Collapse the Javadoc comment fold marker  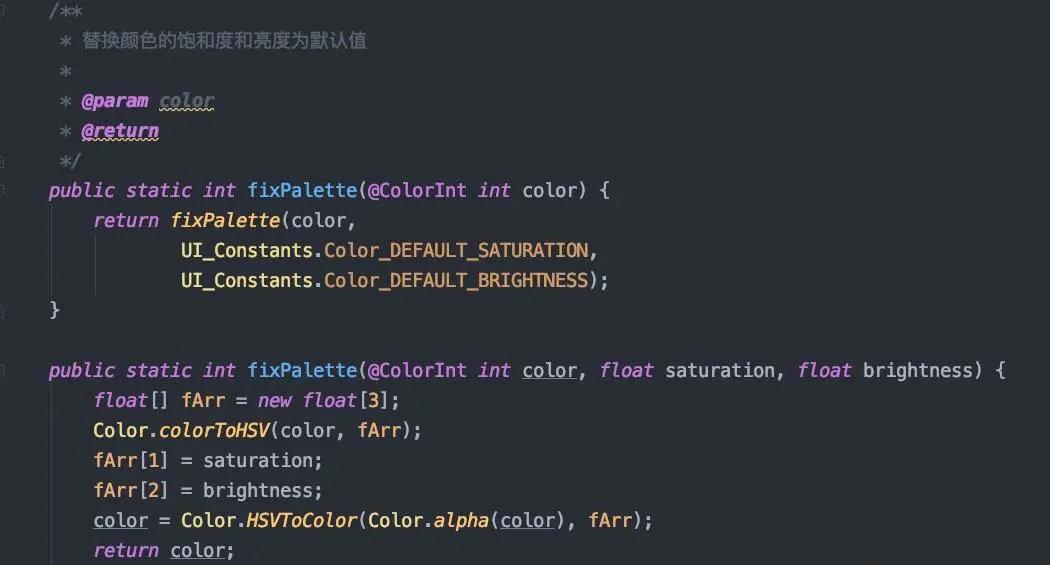tap(2, 12)
